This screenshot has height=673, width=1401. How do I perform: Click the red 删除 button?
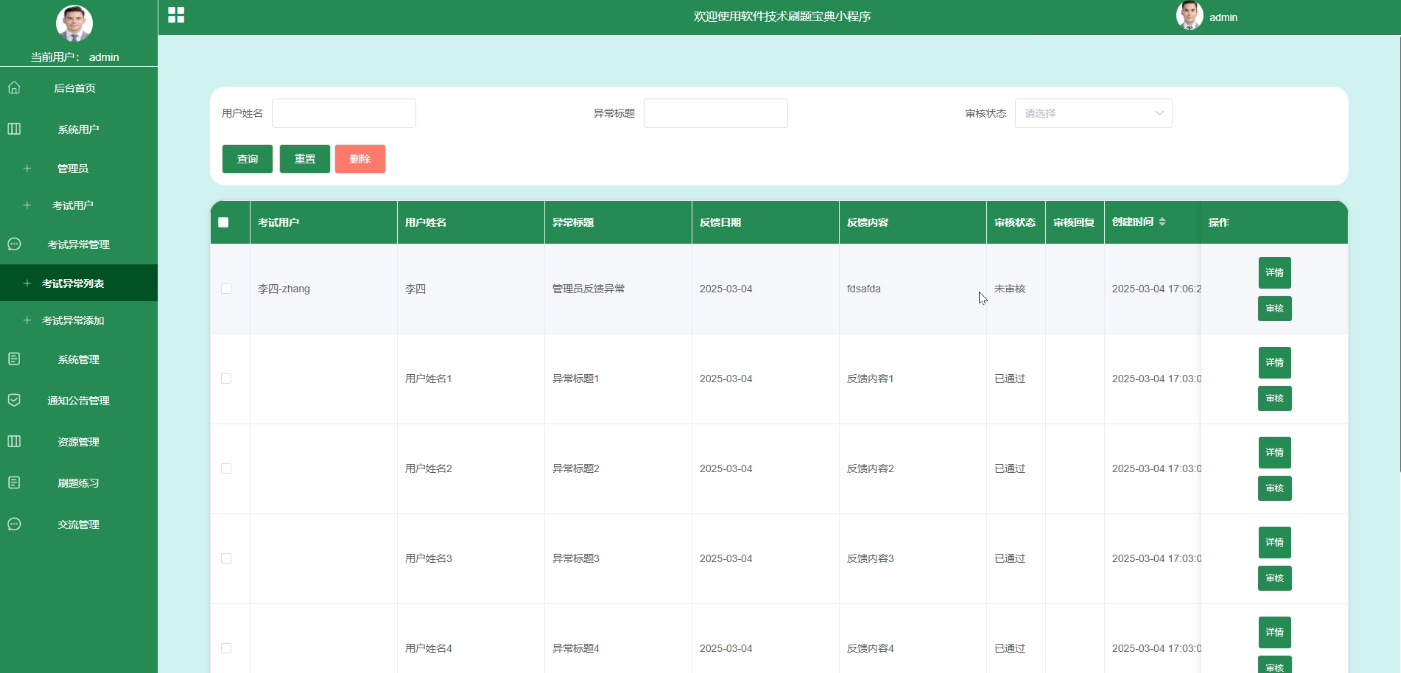click(360, 159)
